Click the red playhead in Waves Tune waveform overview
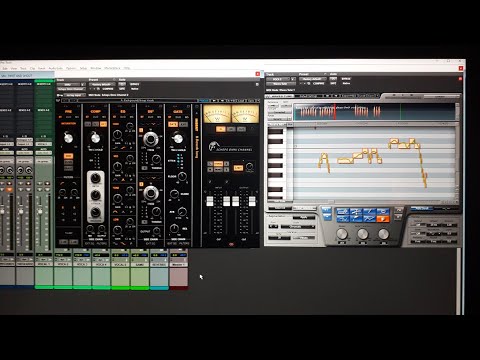 [335, 111]
